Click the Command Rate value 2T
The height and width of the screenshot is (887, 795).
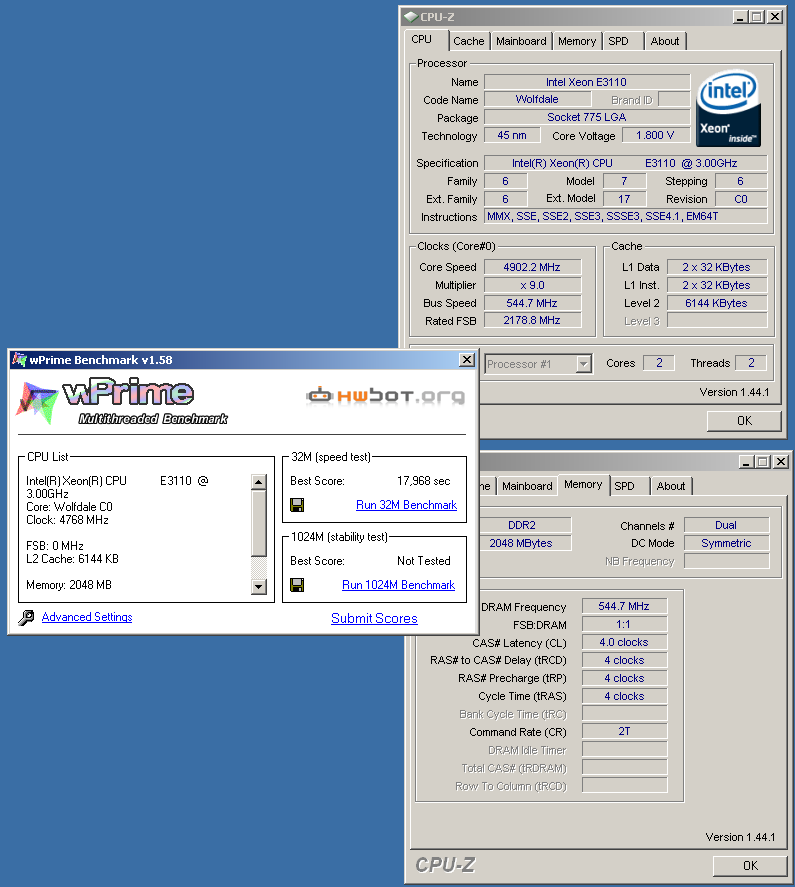(x=624, y=731)
